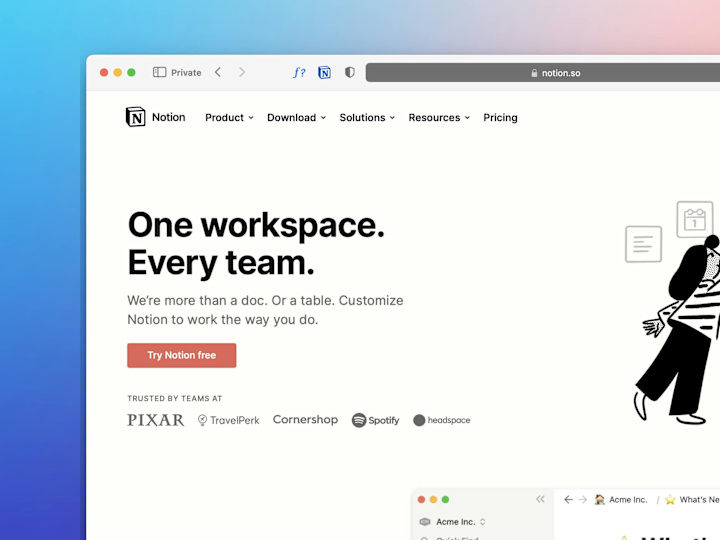720x540 pixels.
Task: Click the Try Notion free button
Action: tap(182, 355)
